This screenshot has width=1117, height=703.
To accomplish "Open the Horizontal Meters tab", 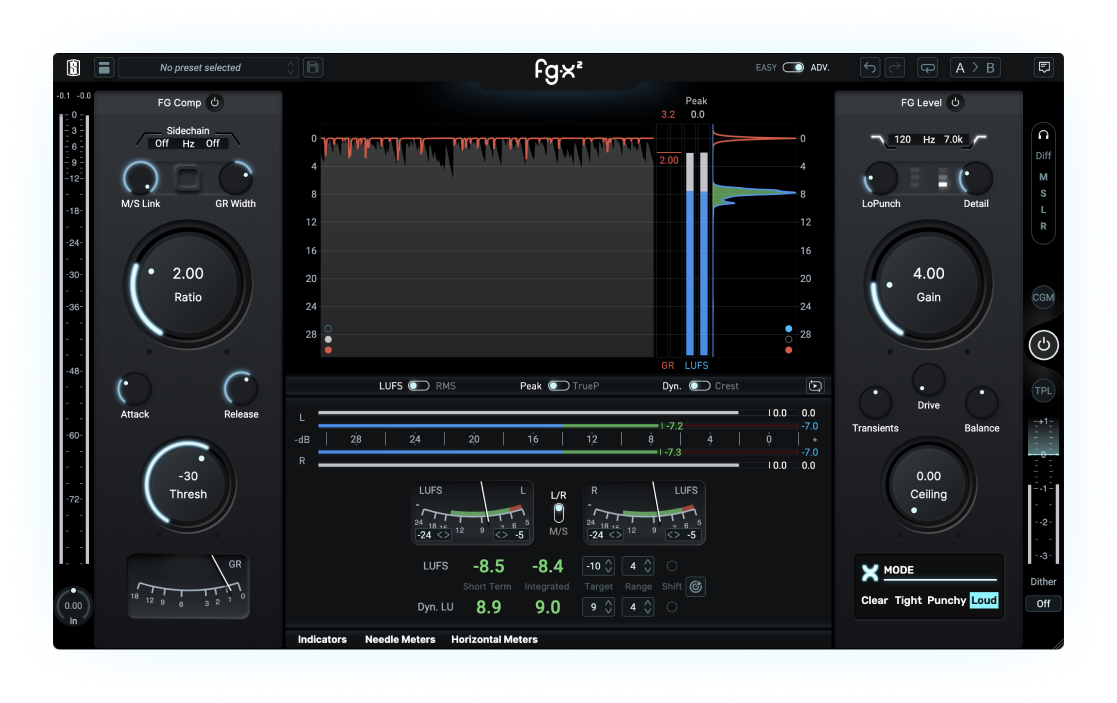I will [494, 640].
